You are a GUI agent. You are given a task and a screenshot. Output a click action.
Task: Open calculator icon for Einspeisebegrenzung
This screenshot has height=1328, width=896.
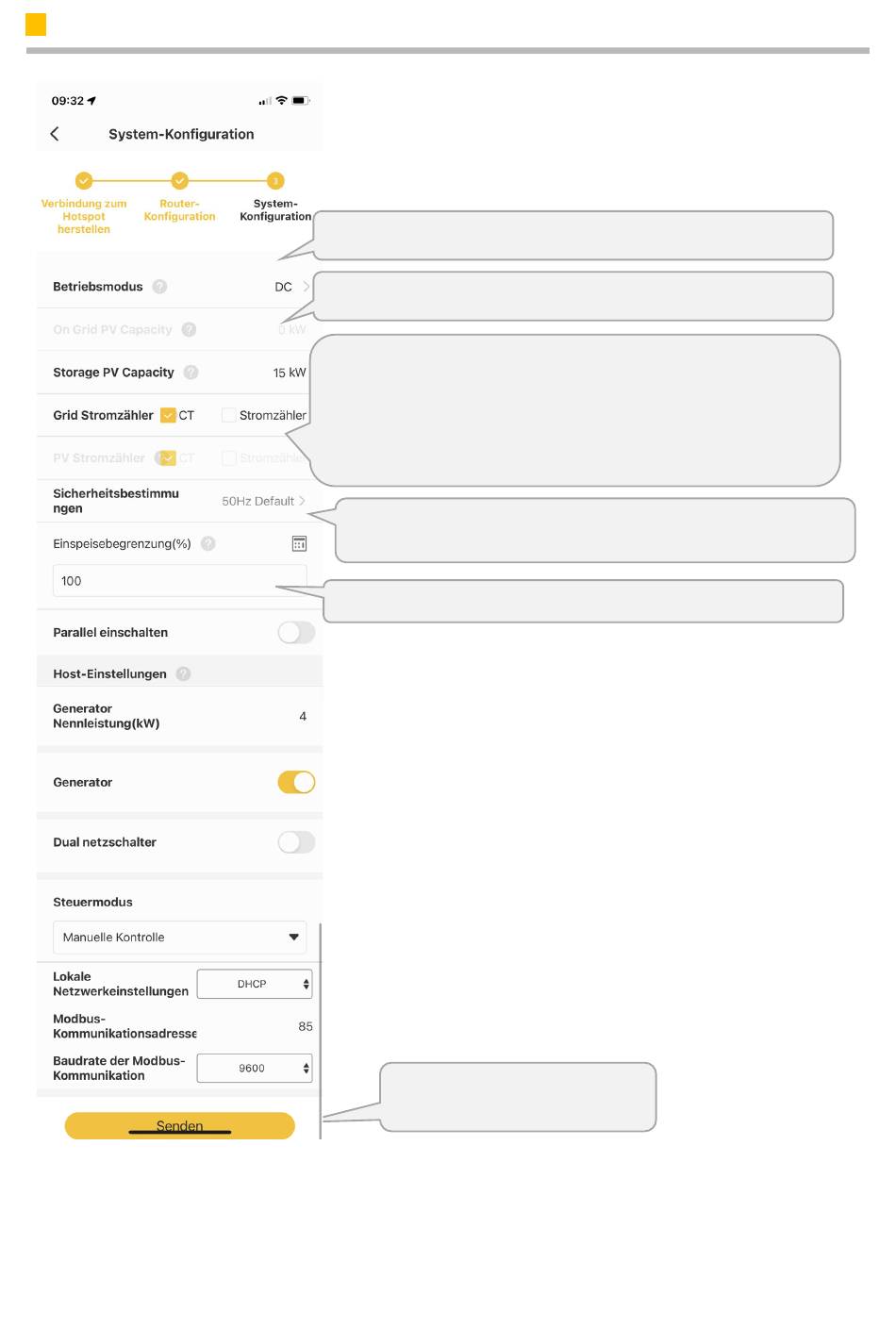[299, 543]
